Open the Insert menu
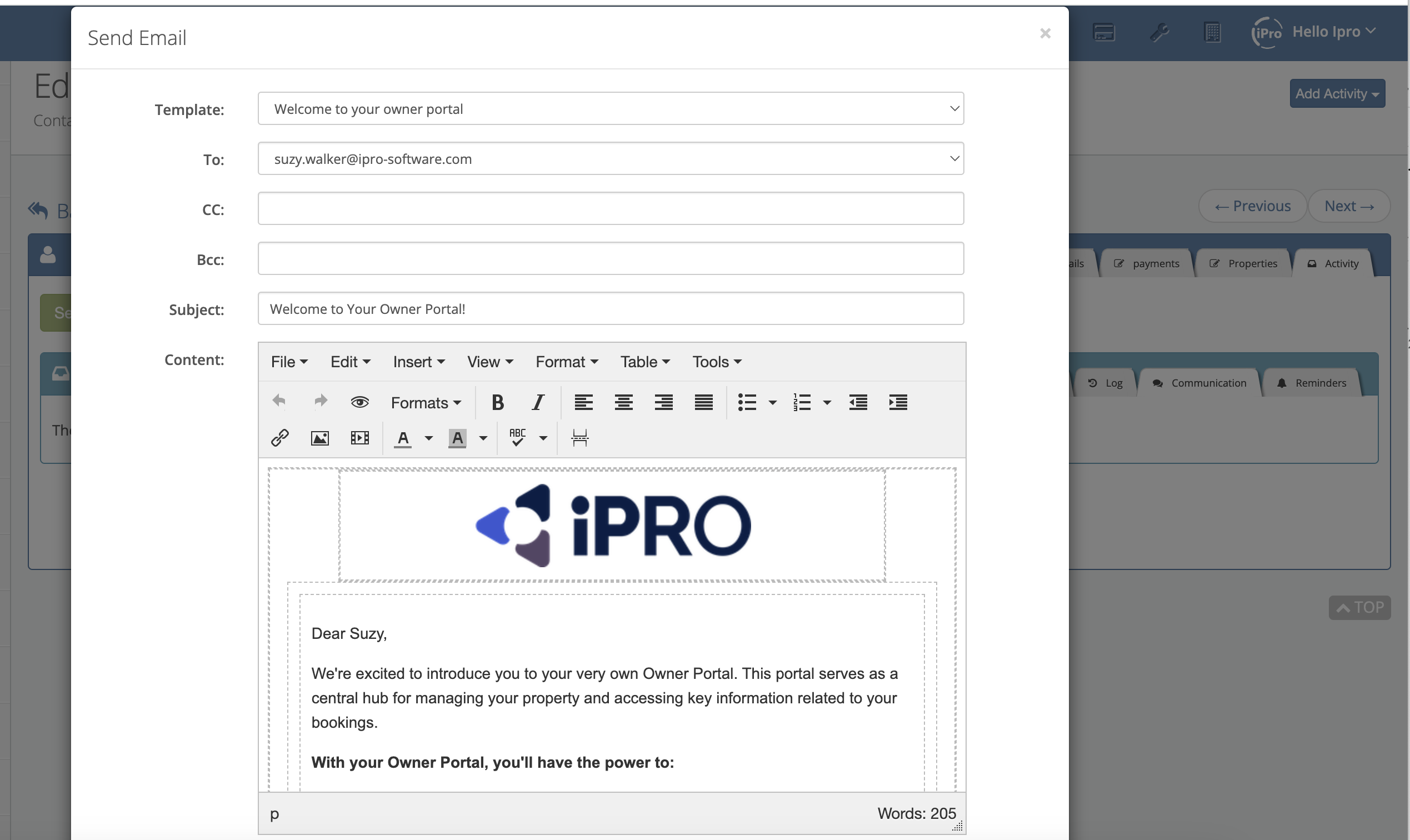This screenshot has width=1410, height=840. (418, 362)
